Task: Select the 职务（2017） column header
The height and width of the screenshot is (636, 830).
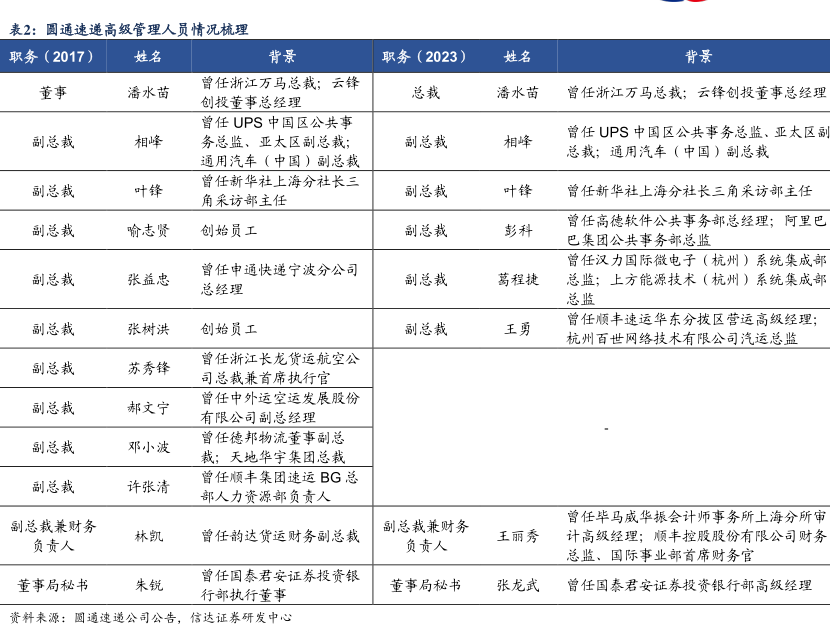Action: pyautogui.click(x=53, y=57)
